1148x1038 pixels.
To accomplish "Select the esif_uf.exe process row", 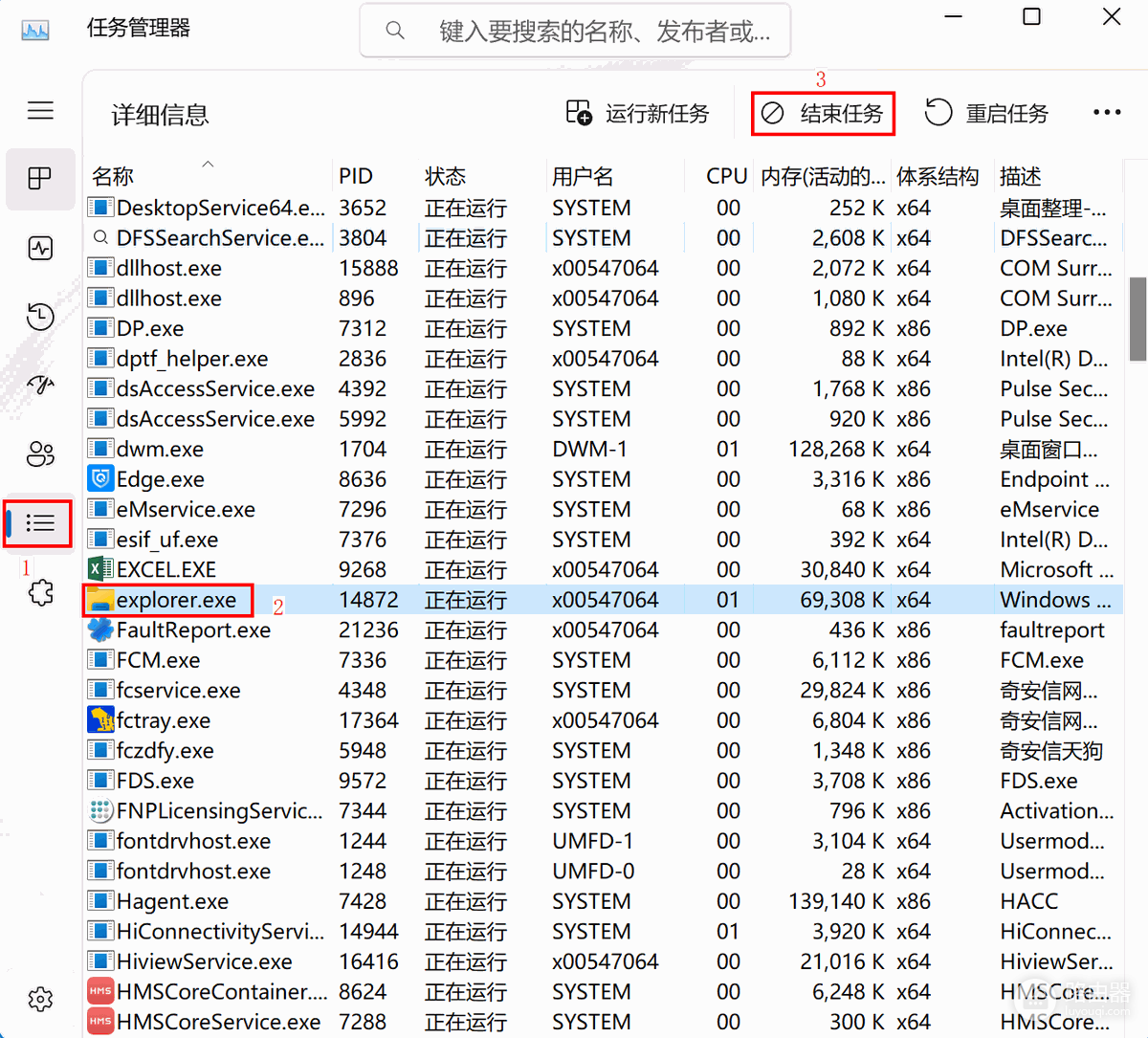I will (x=603, y=540).
